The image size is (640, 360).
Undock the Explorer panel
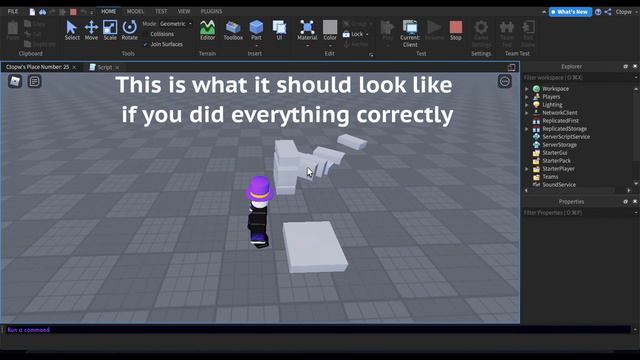(x=625, y=66)
